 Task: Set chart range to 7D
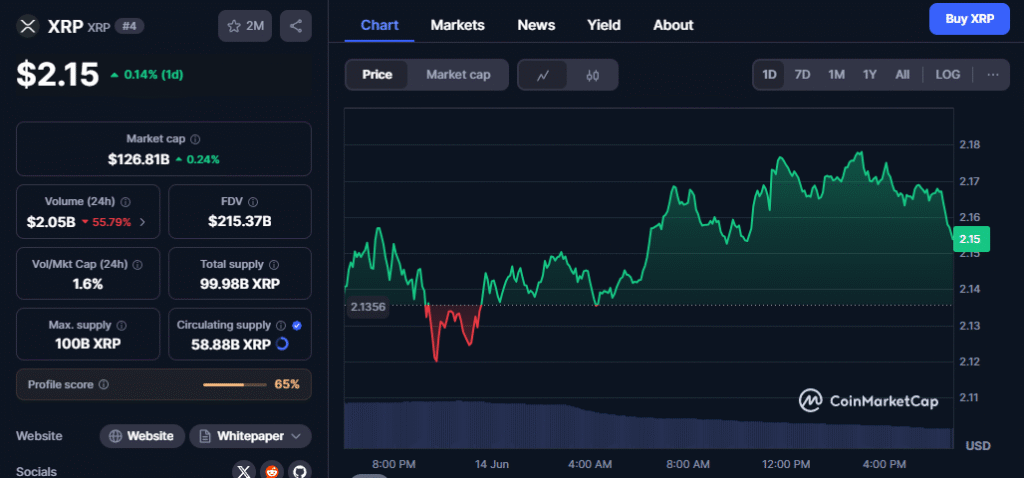tap(802, 74)
